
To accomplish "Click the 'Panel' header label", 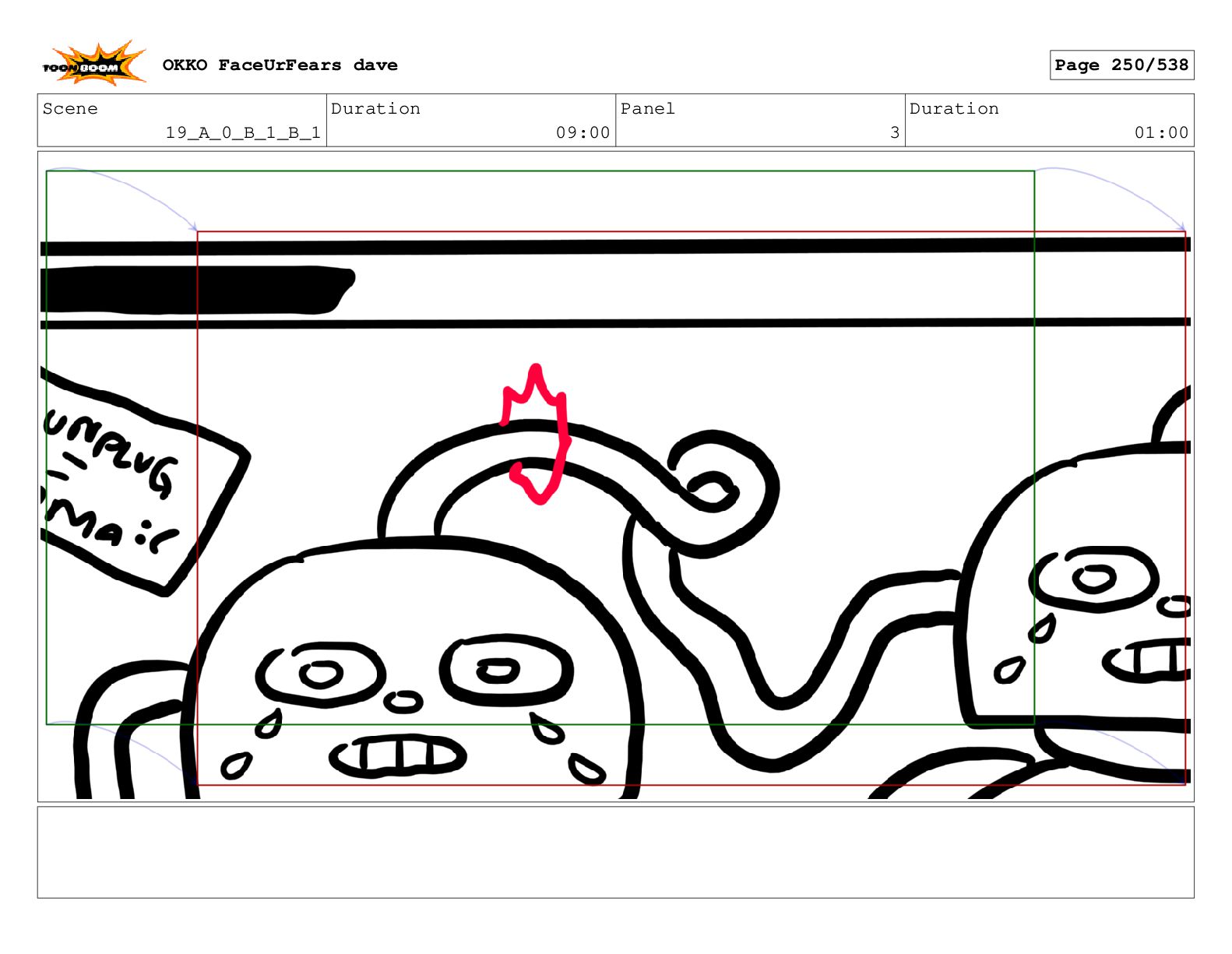I will point(647,108).
